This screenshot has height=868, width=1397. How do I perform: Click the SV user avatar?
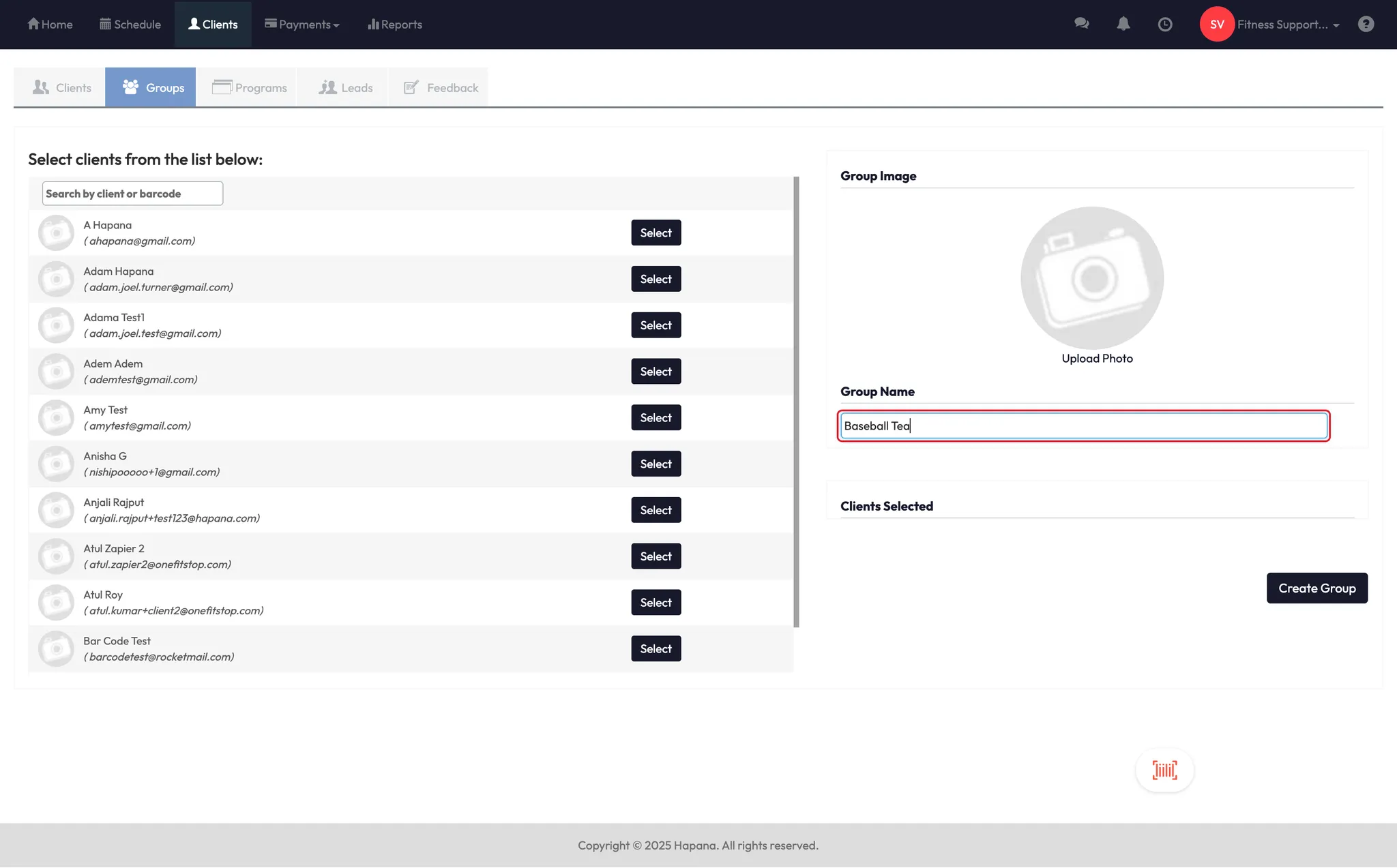pos(1217,24)
